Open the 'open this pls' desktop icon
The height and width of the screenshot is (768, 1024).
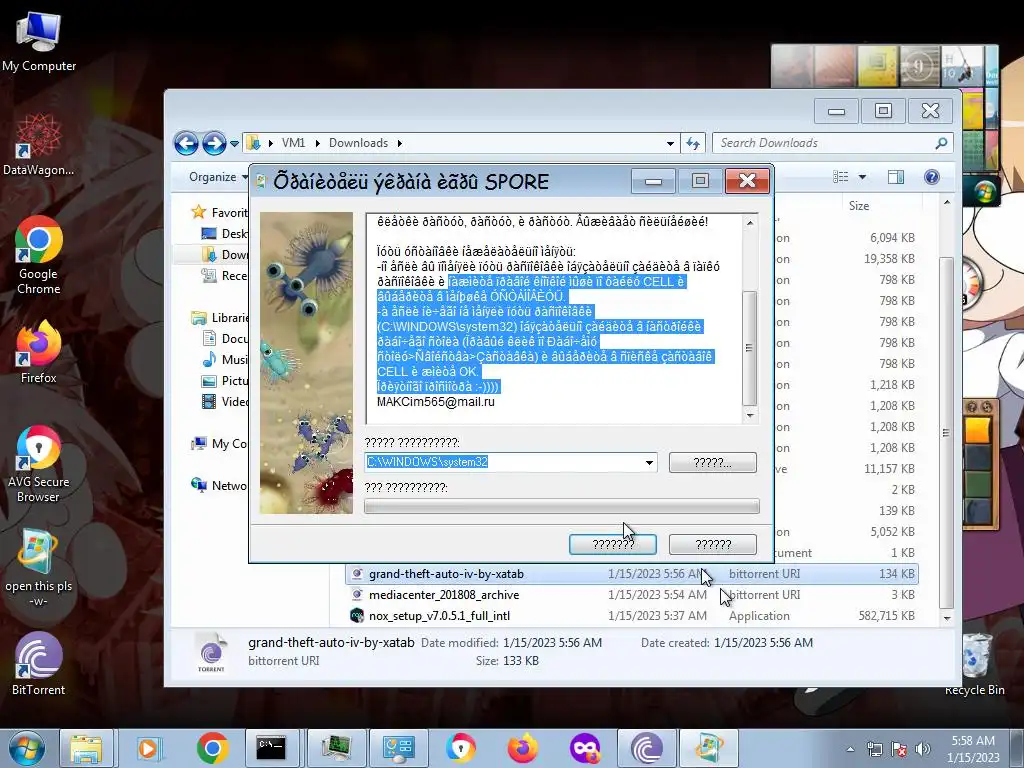click(x=39, y=568)
